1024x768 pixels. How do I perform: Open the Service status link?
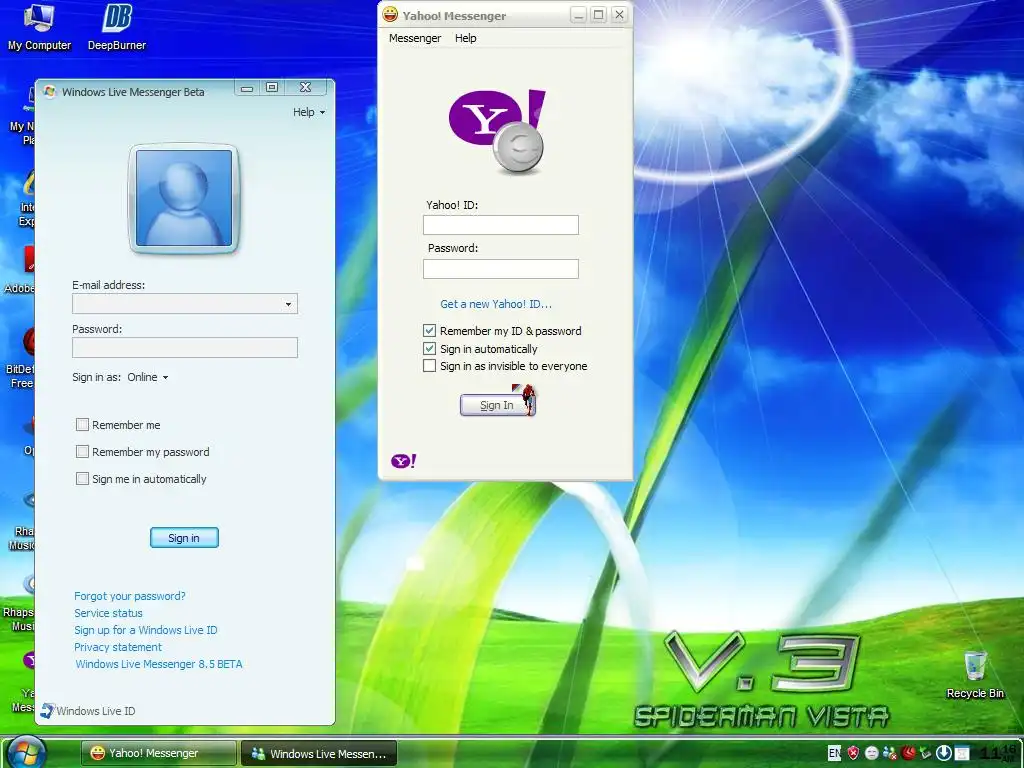click(108, 613)
